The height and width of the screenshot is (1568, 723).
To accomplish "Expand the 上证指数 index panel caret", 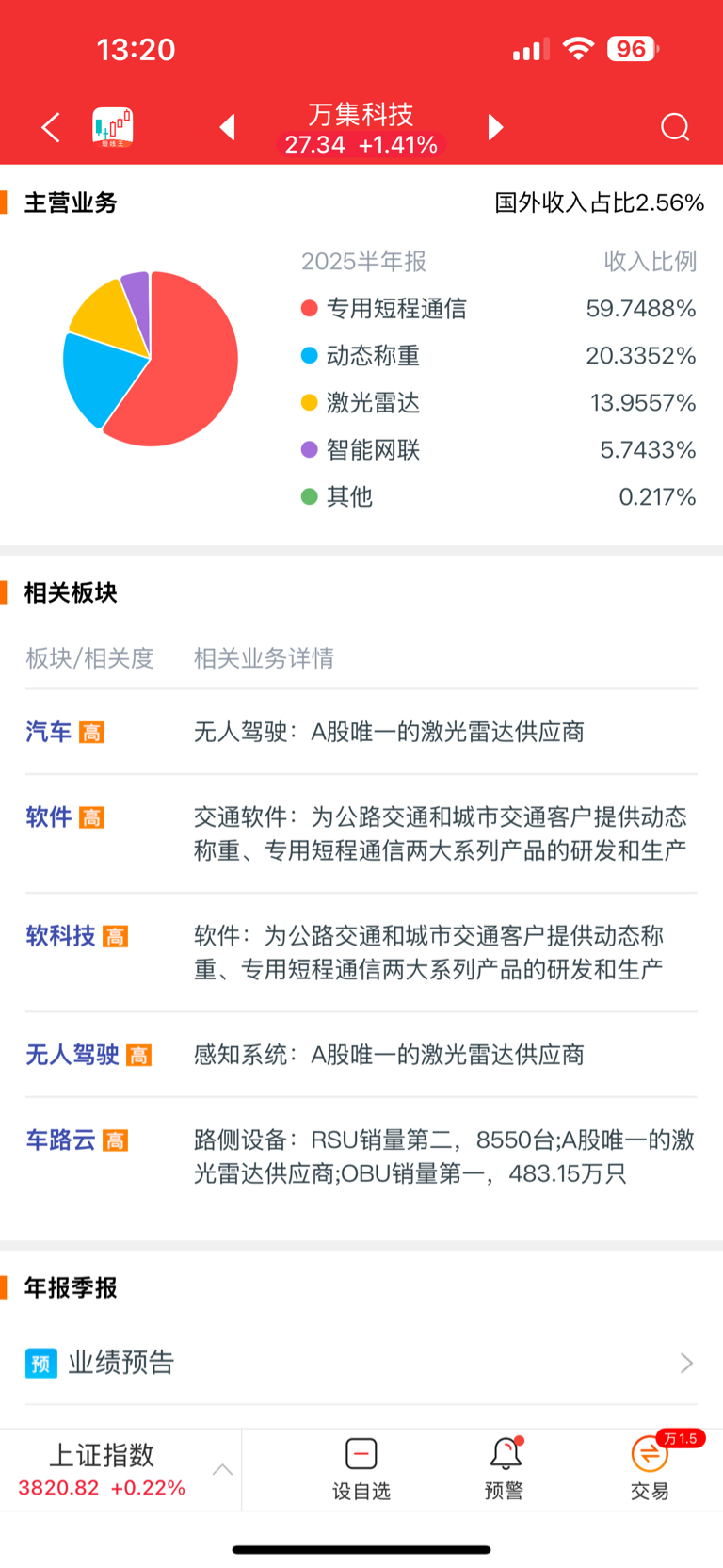I will click(x=222, y=1469).
